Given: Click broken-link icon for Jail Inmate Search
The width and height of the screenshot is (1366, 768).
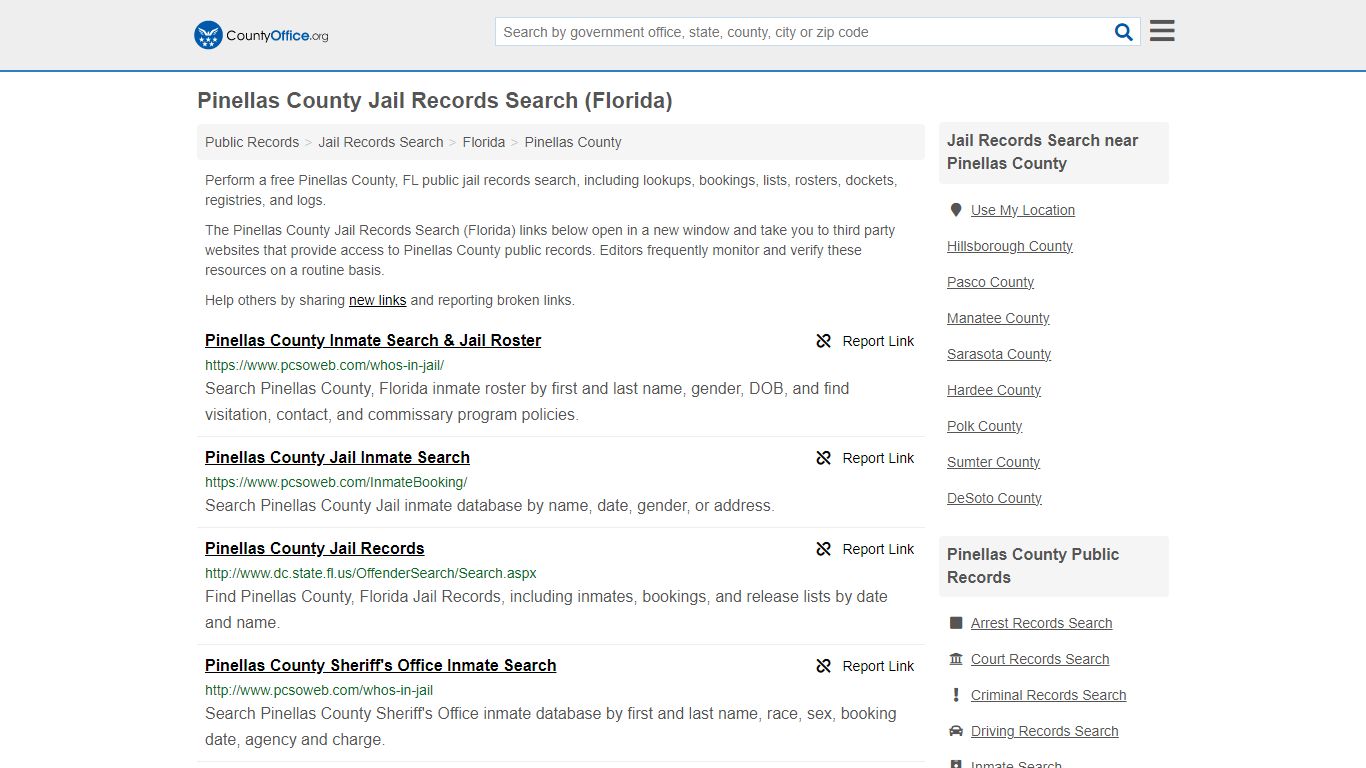Looking at the screenshot, I should click(824, 458).
